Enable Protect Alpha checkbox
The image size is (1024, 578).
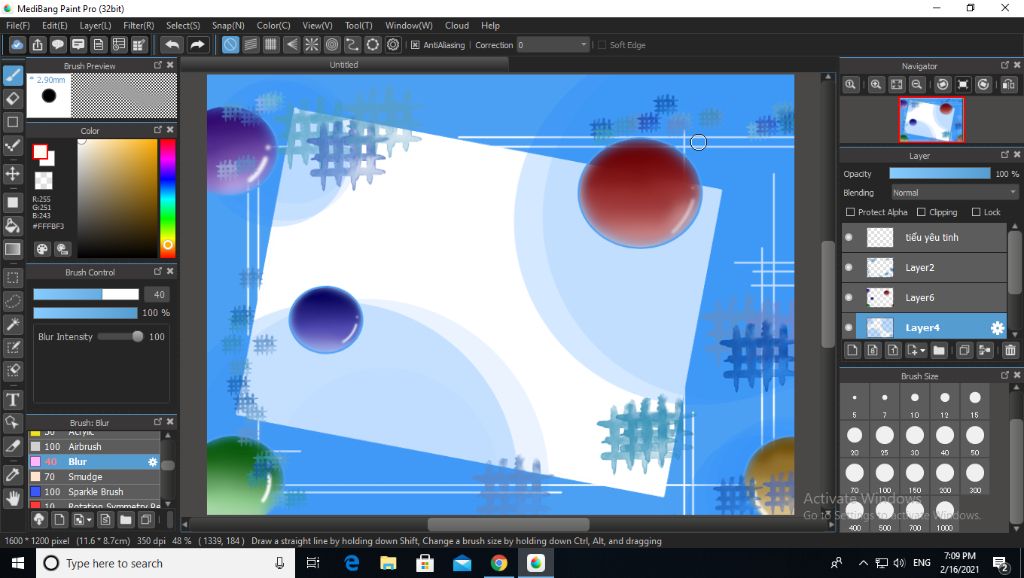point(850,212)
